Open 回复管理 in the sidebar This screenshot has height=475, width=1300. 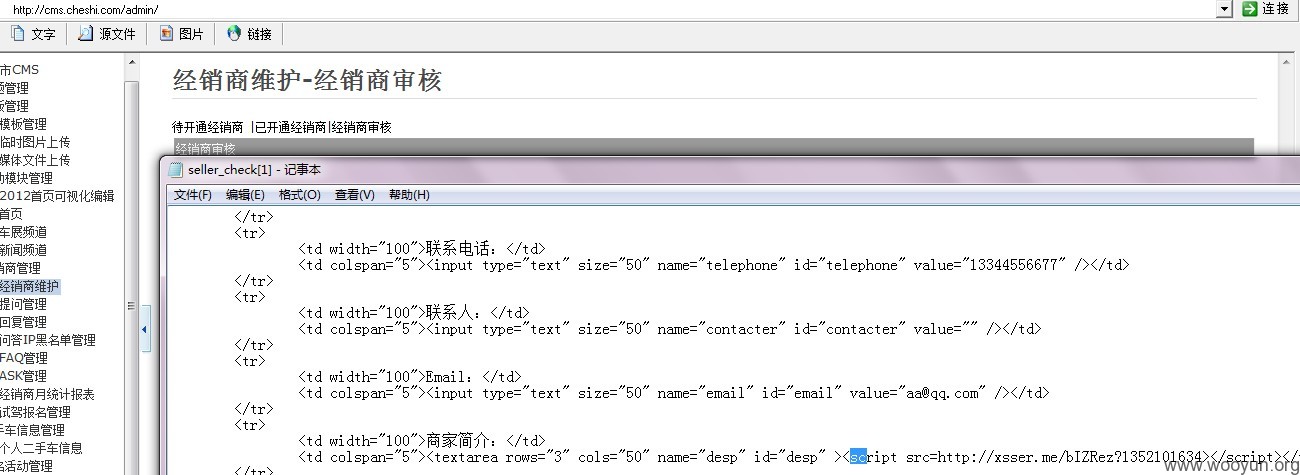[x=23, y=322]
